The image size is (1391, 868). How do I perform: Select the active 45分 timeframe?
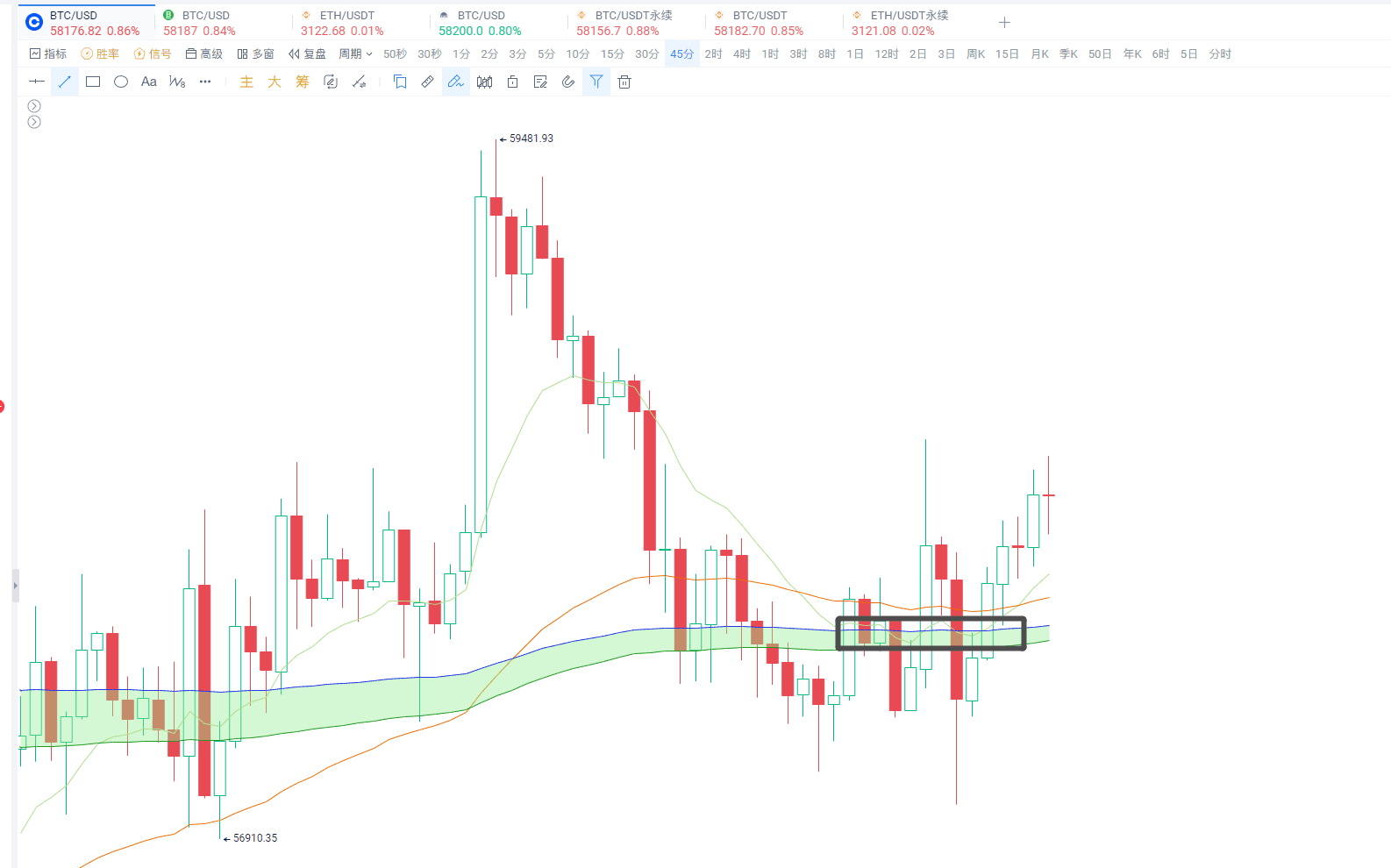click(x=682, y=53)
